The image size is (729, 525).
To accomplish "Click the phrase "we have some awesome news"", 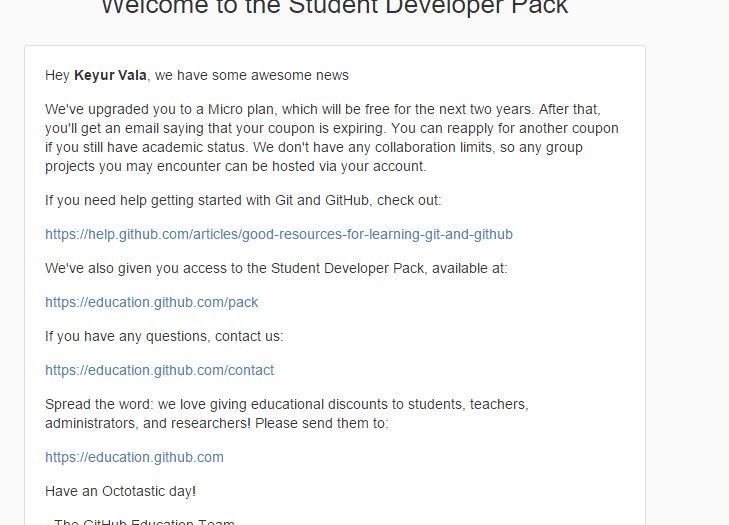I will [252, 75].
